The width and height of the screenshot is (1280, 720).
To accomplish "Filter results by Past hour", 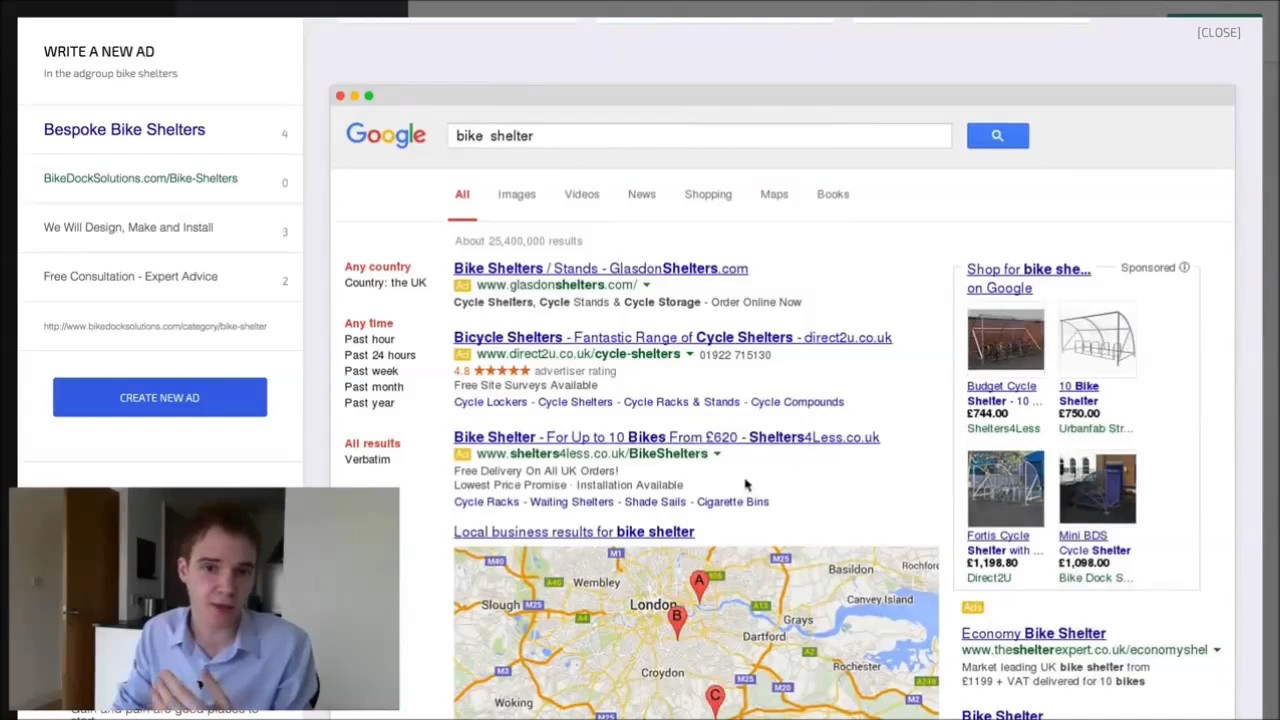I will tap(370, 339).
